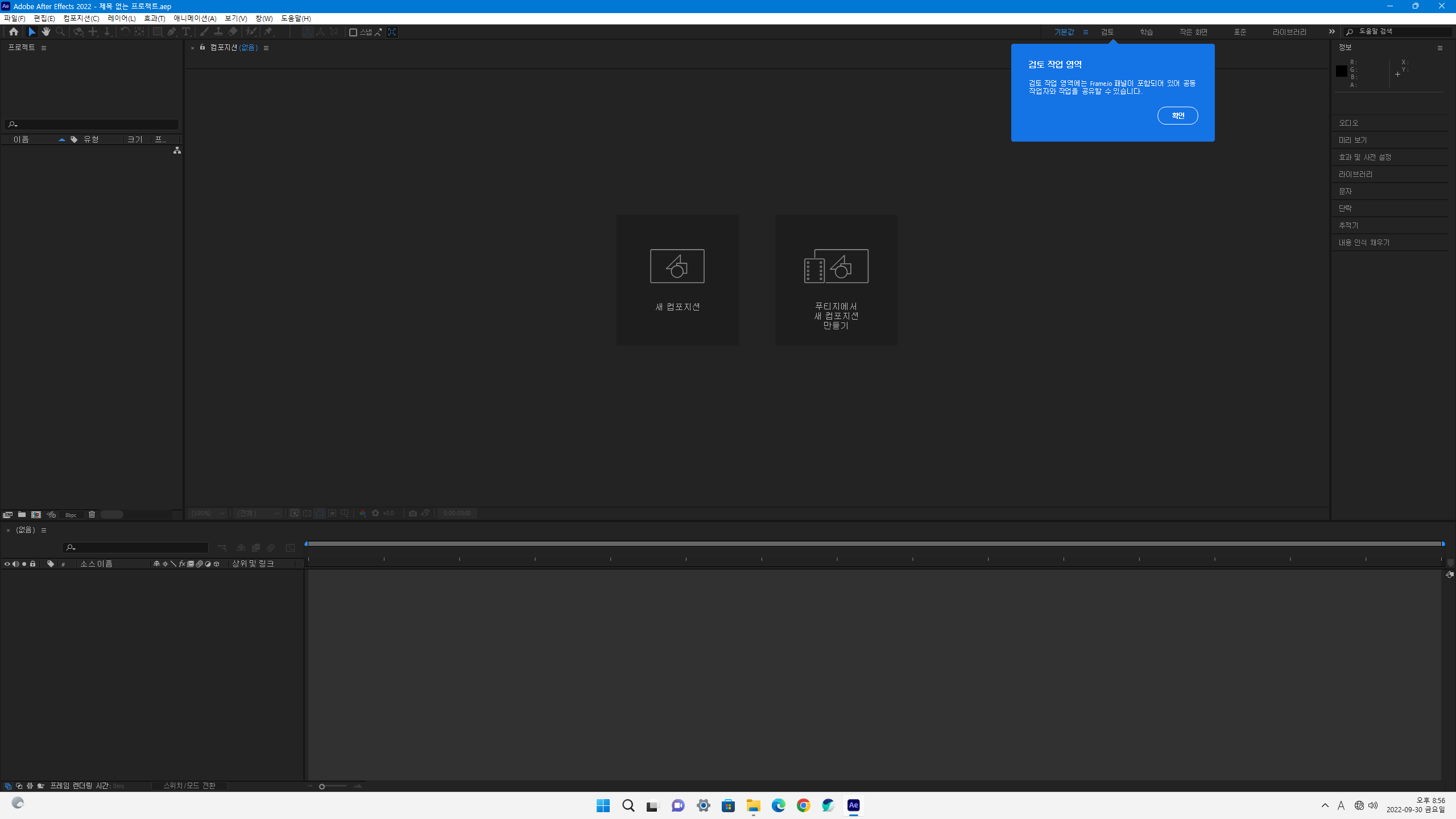Viewport: 1456px width, 819px height.
Task: Open the 컴포지션(C) menu
Action: [81, 18]
